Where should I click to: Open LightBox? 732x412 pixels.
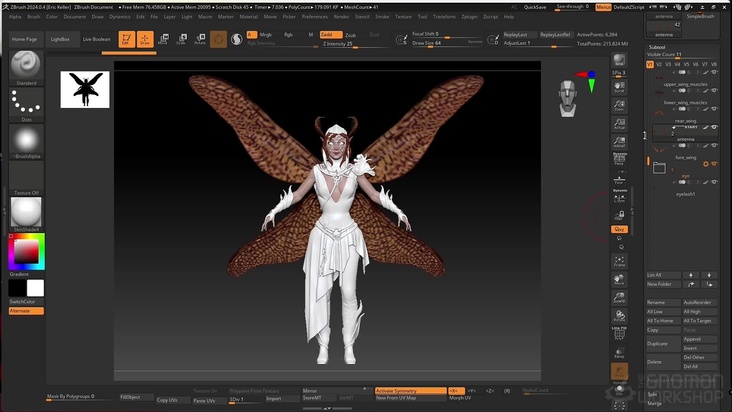tap(61, 39)
